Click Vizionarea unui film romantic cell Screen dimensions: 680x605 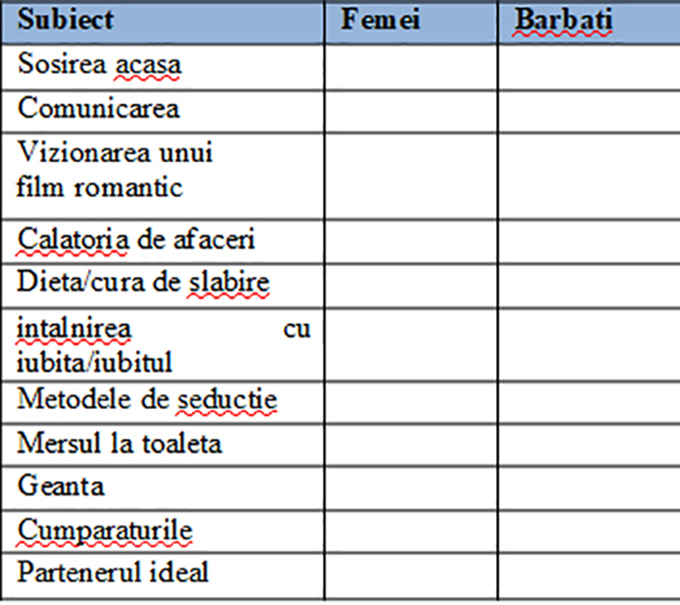tap(163, 176)
